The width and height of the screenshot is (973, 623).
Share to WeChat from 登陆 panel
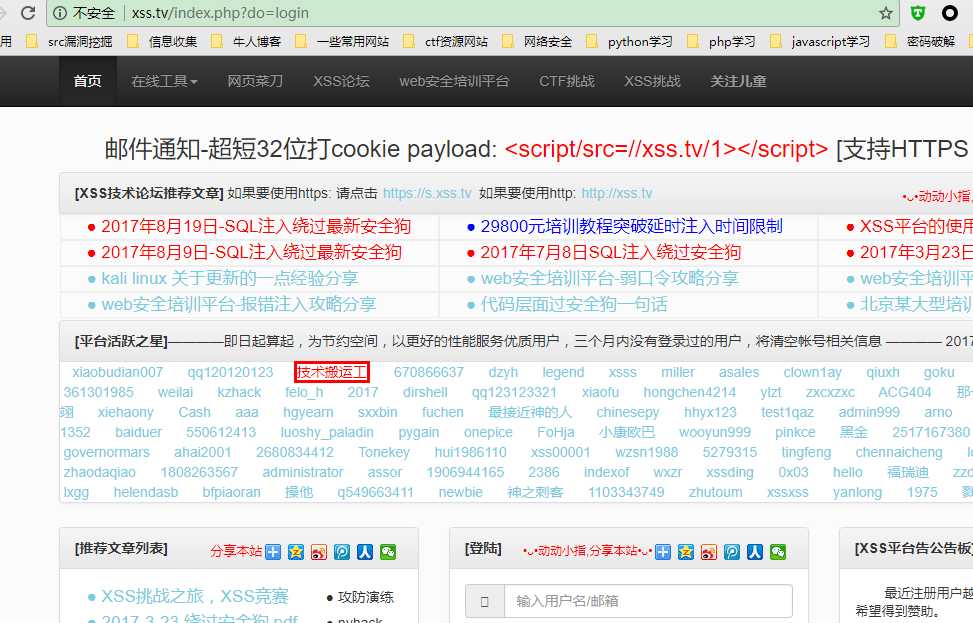tap(778, 552)
